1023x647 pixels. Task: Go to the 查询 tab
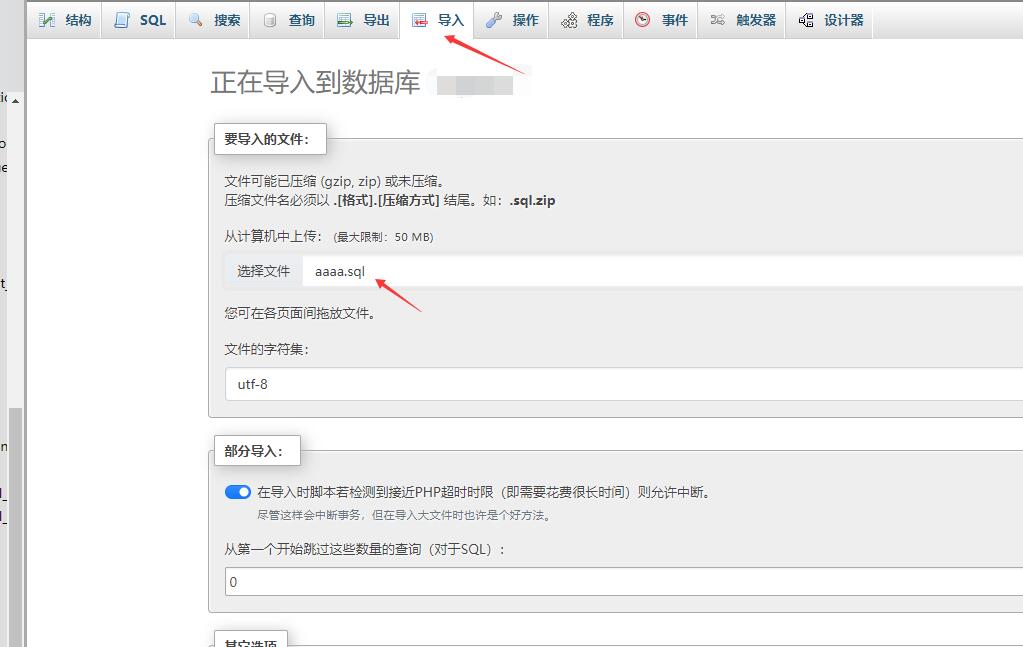pyautogui.click(x=287, y=20)
